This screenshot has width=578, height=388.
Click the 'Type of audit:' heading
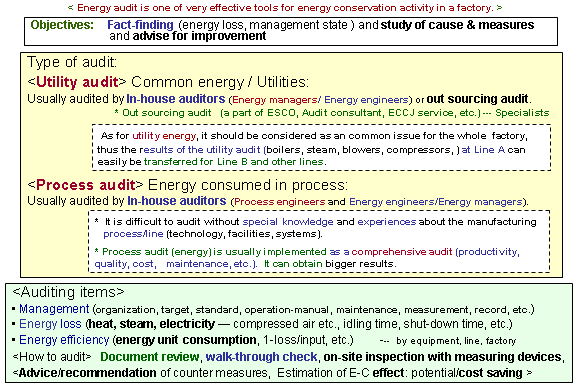tap(72, 62)
